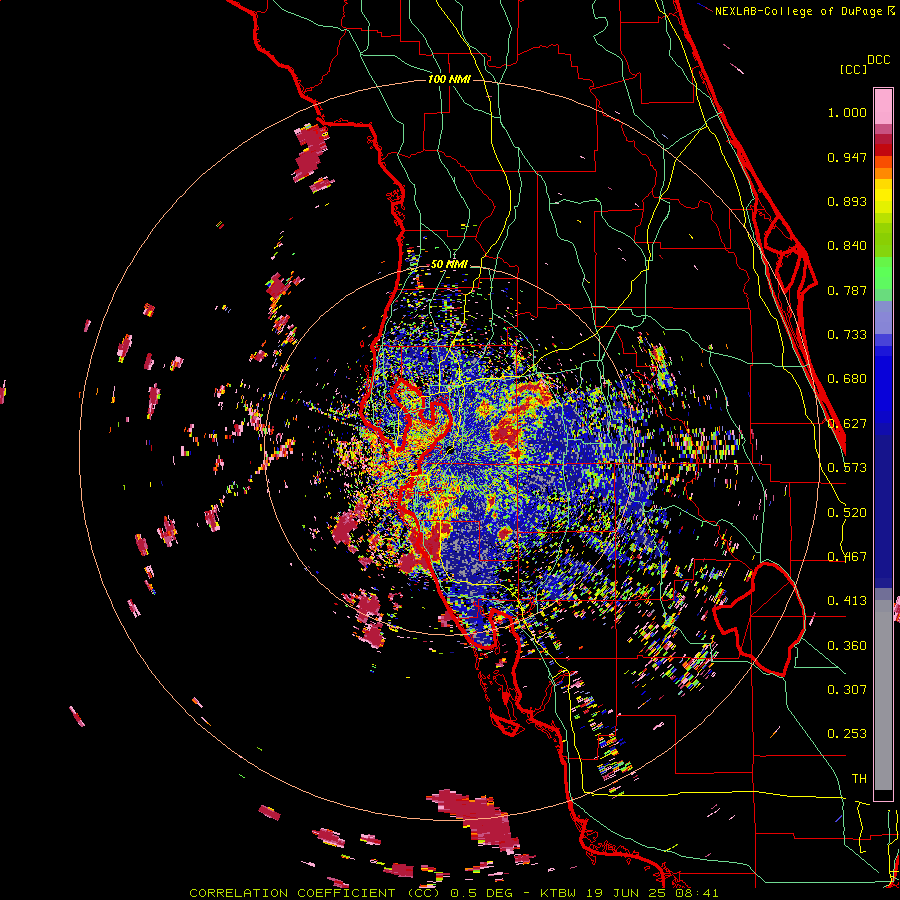Click the [CC] unit label
The height and width of the screenshot is (900, 900).
click(x=854, y=70)
